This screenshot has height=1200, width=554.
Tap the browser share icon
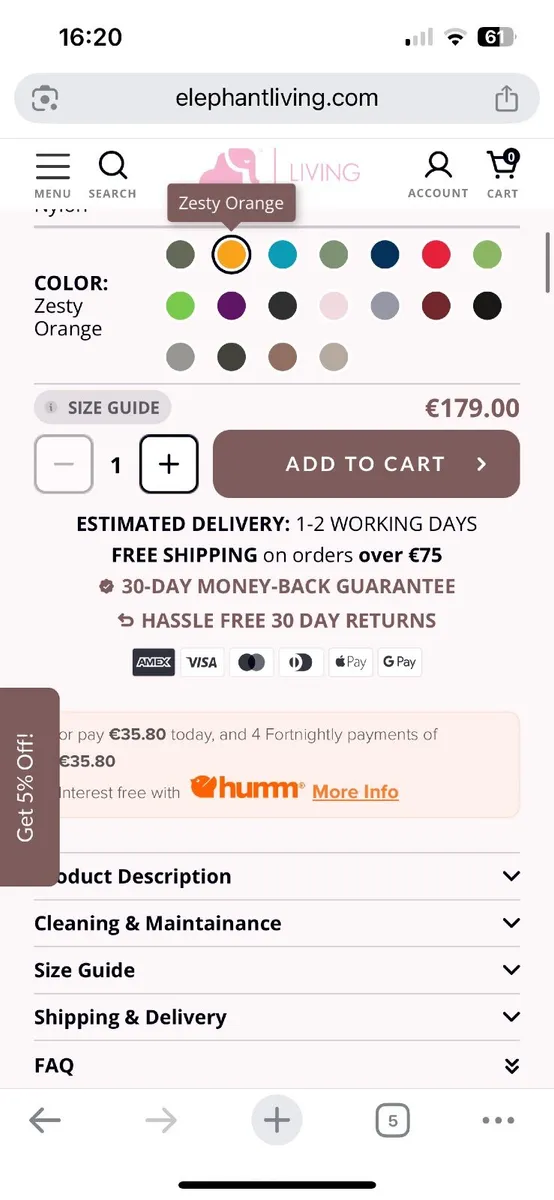(x=506, y=98)
